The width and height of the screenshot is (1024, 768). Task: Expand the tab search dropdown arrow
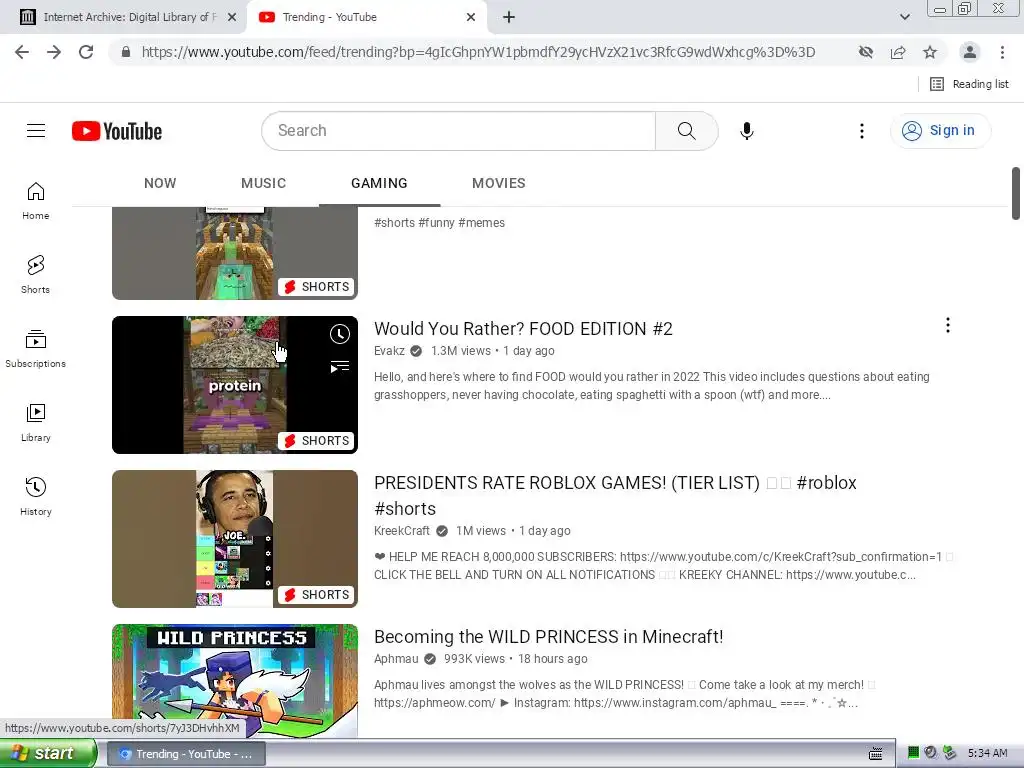(x=904, y=17)
